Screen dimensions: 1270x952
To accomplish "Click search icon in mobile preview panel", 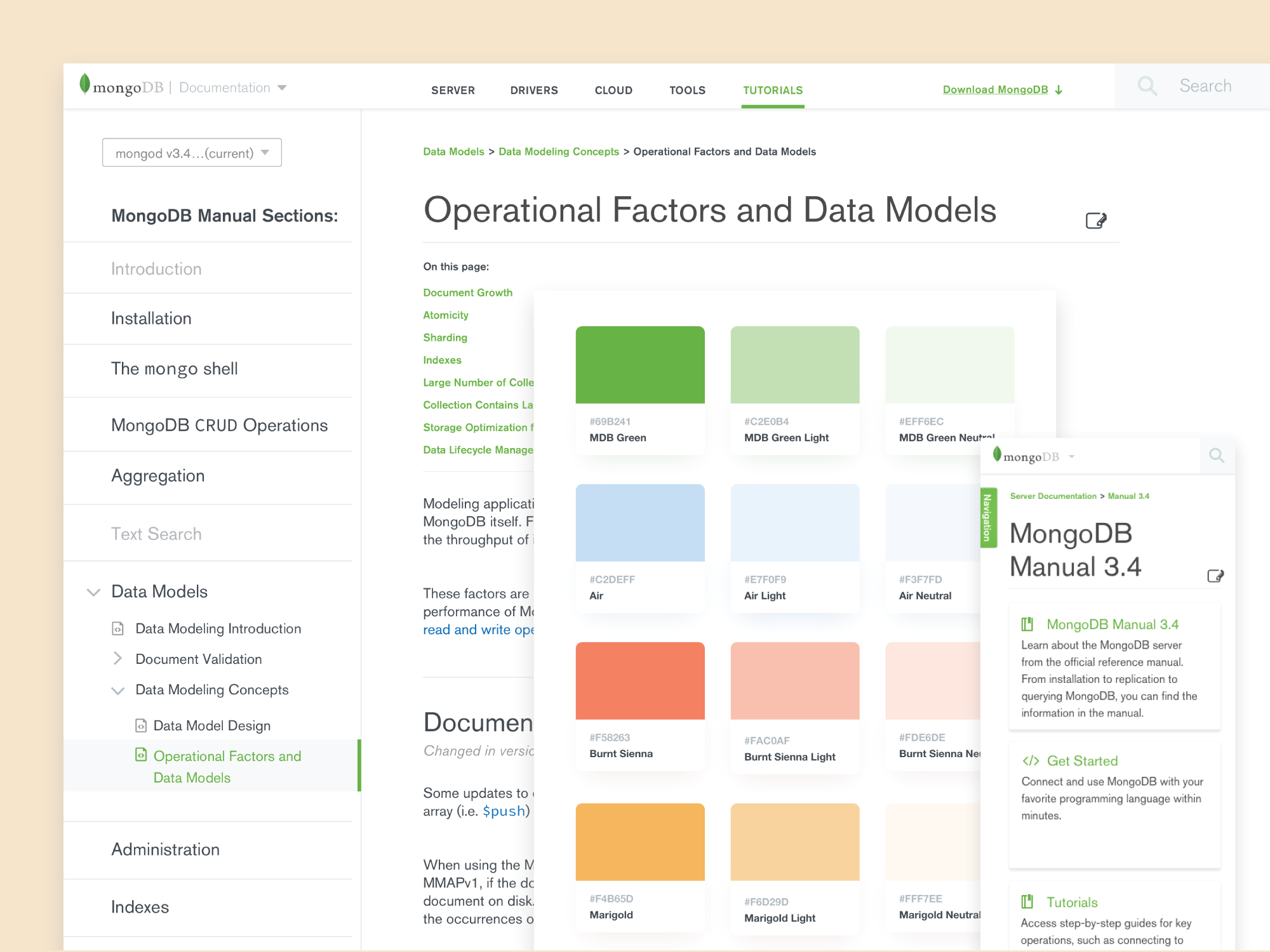I will 1216,456.
